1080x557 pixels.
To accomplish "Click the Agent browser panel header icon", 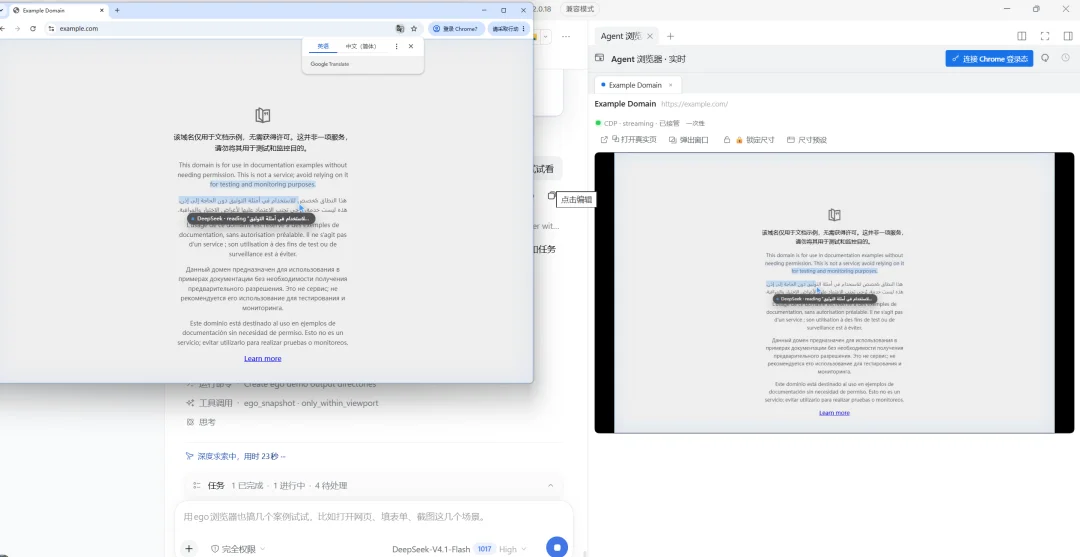I will click(x=599, y=59).
